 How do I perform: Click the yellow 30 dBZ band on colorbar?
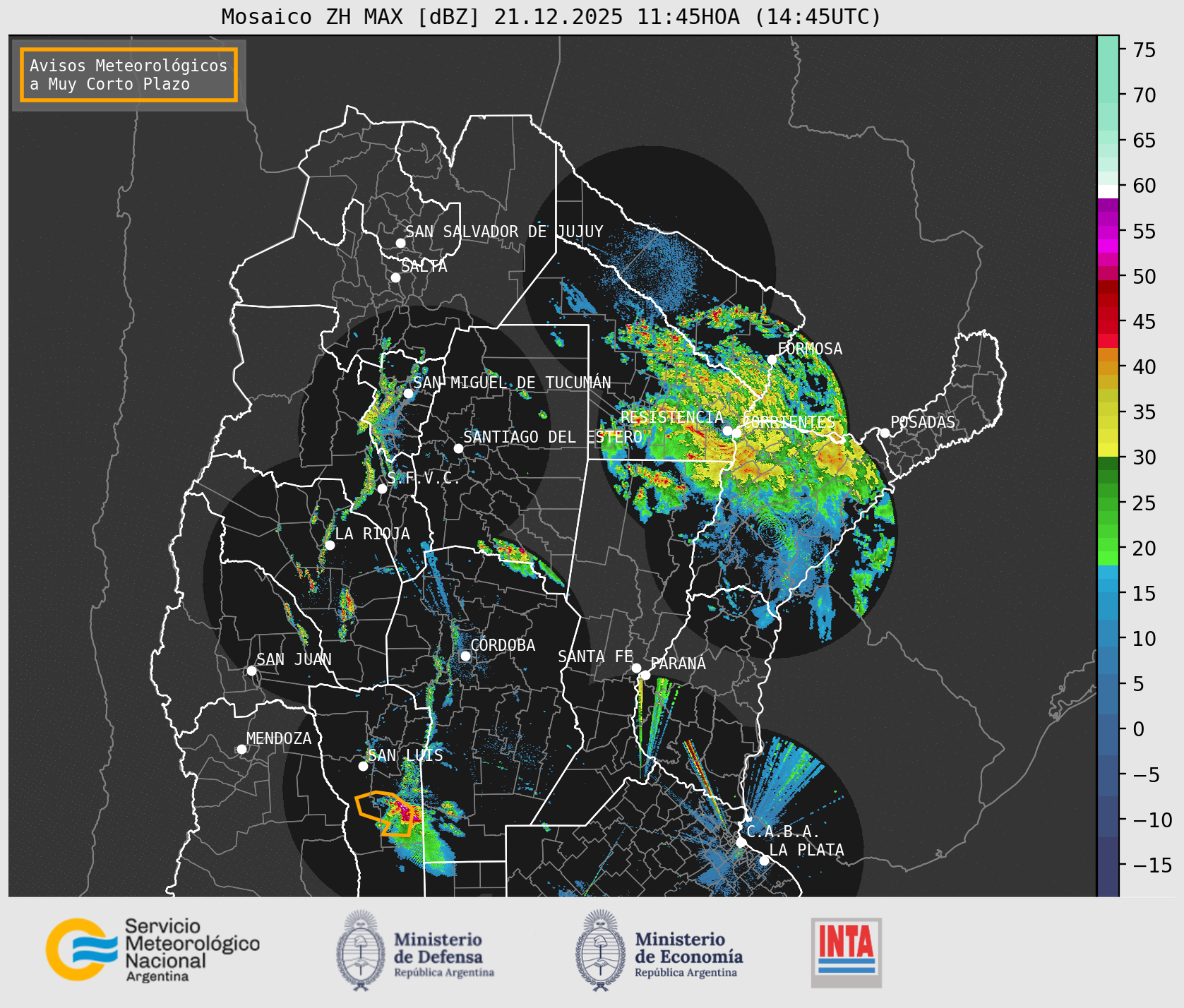1108,450
